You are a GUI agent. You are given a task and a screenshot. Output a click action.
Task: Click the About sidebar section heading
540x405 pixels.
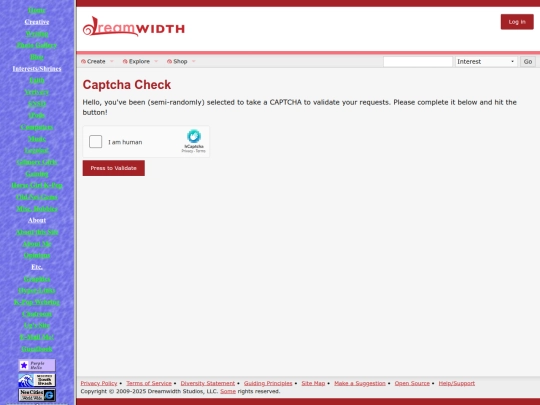(x=37, y=220)
